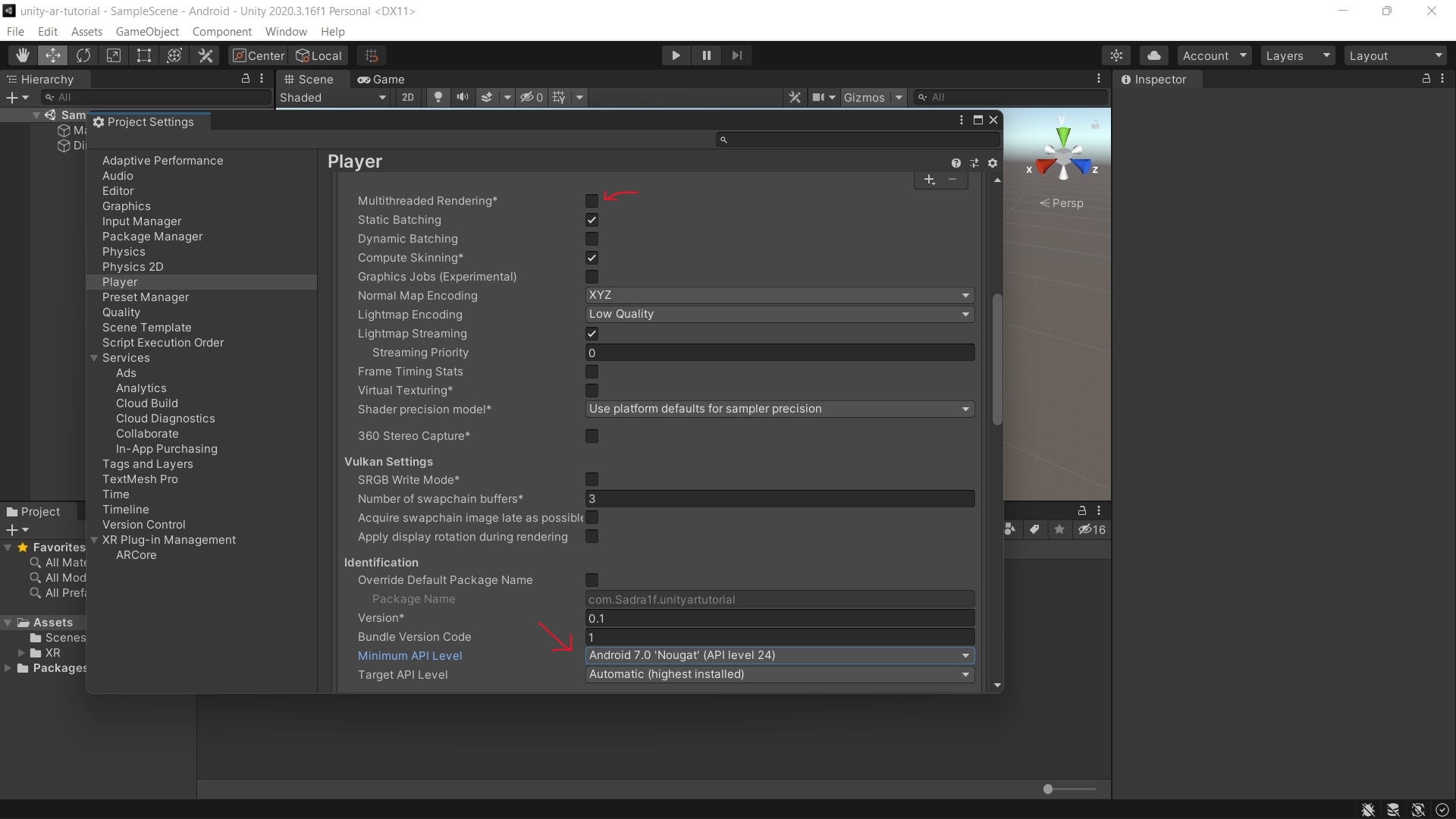Viewport: 1456px width, 819px height.
Task: Pause the game preview
Action: [x=706, y=55]
